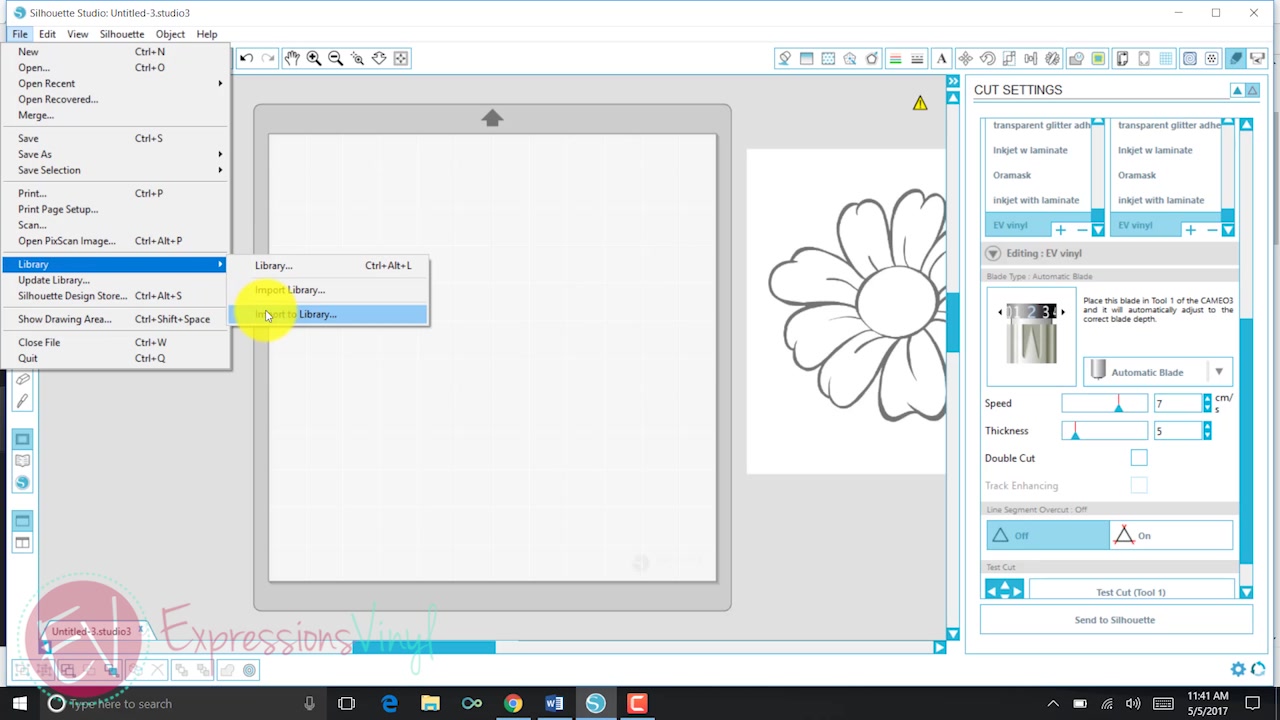1280x720 pixels.
Task: Open the Rotate panel icon
Action: pos(987,59)
